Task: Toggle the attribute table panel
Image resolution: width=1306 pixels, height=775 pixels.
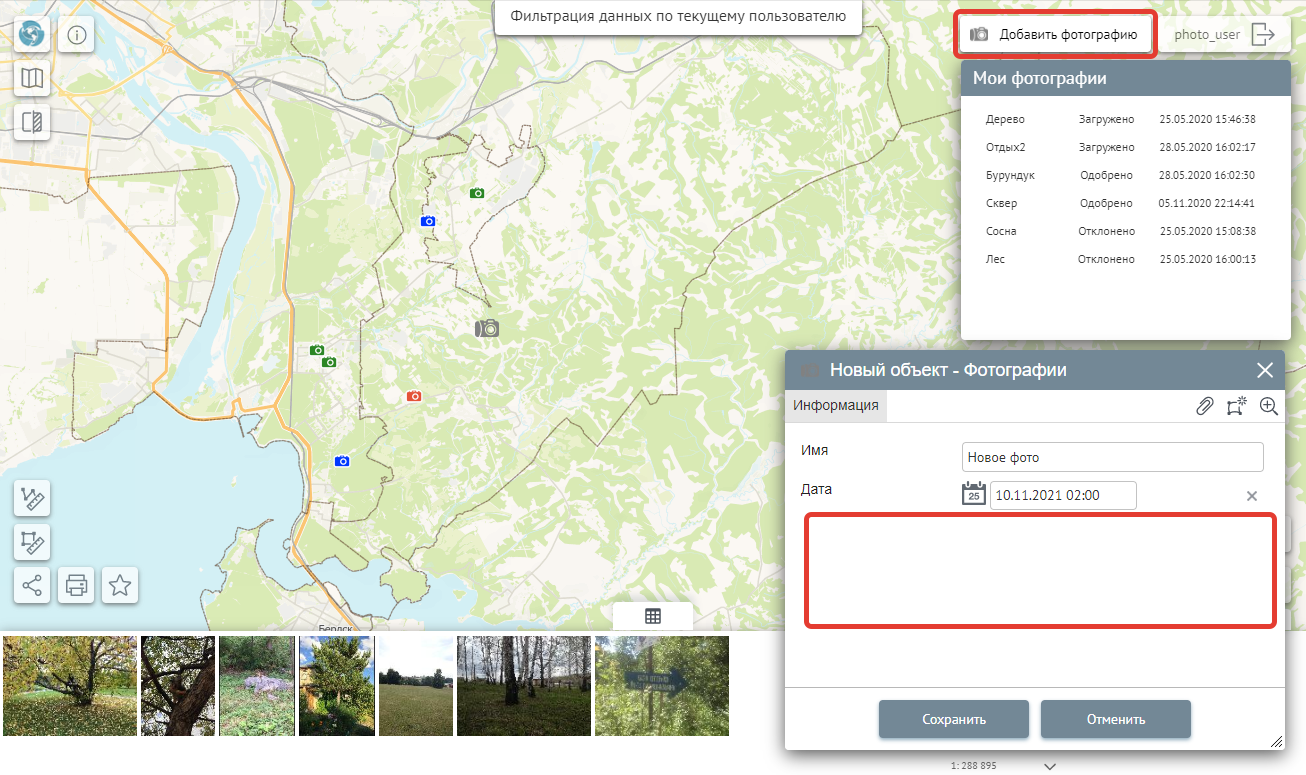Action: (652, 616)
